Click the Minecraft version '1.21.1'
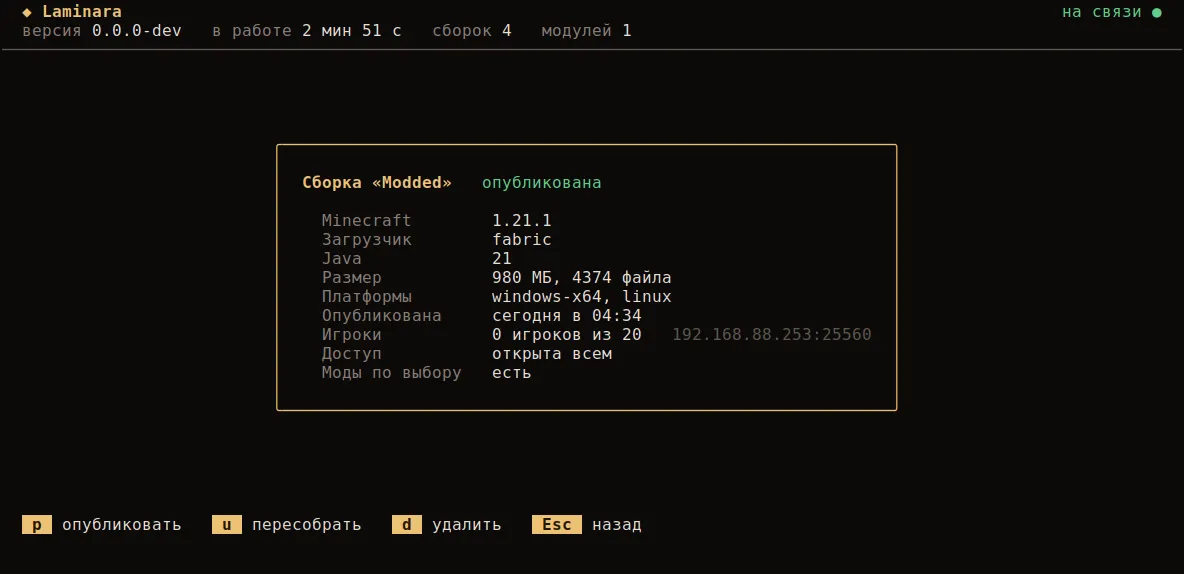The width and height of the screenshot is (1184, 574). (x=522, y=221)
